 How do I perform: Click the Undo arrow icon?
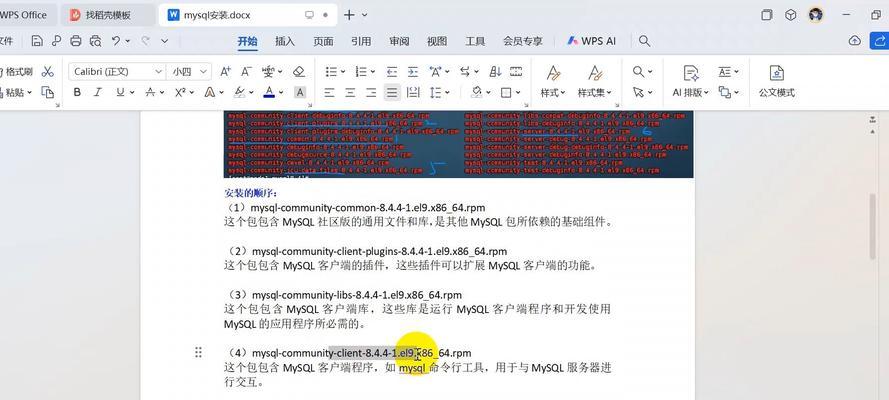116,41
